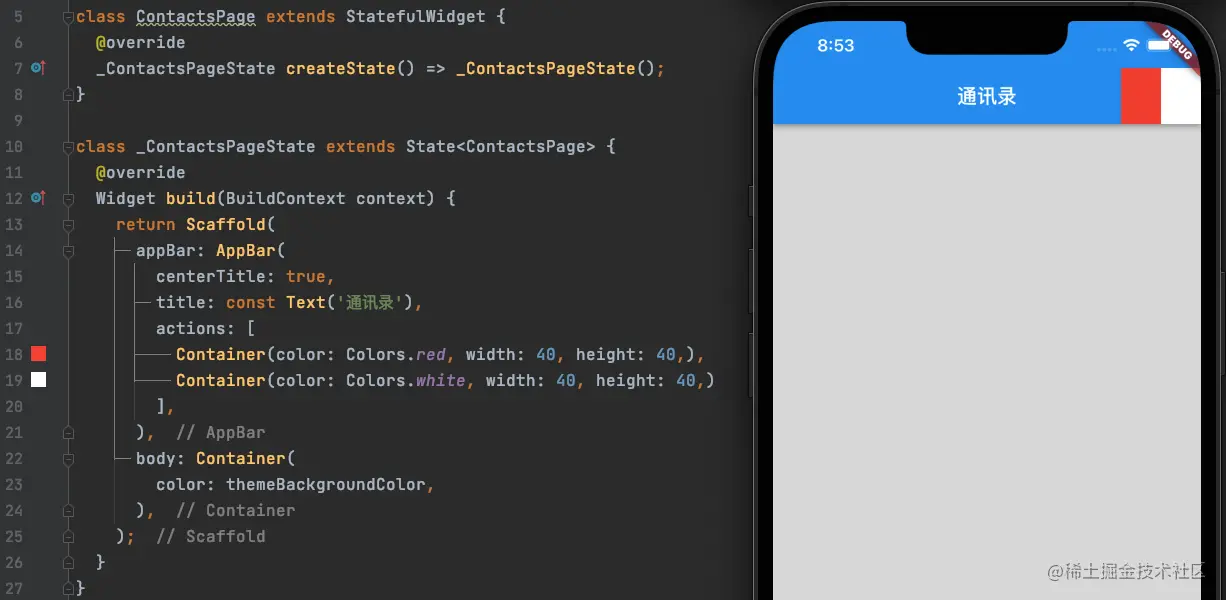
Task: Click the 8:53 clock in the simulator
Action: coord(836,46)
